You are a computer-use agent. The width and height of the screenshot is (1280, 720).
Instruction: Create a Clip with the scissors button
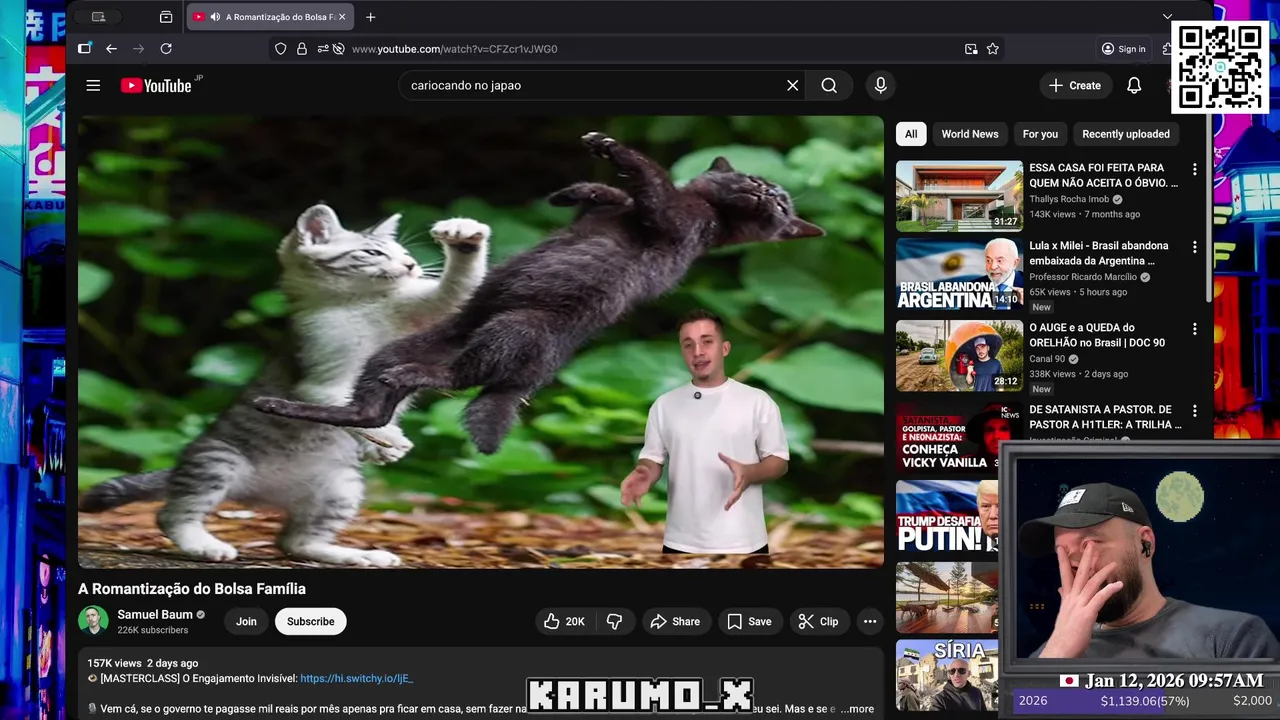click(x=818, y=621)
